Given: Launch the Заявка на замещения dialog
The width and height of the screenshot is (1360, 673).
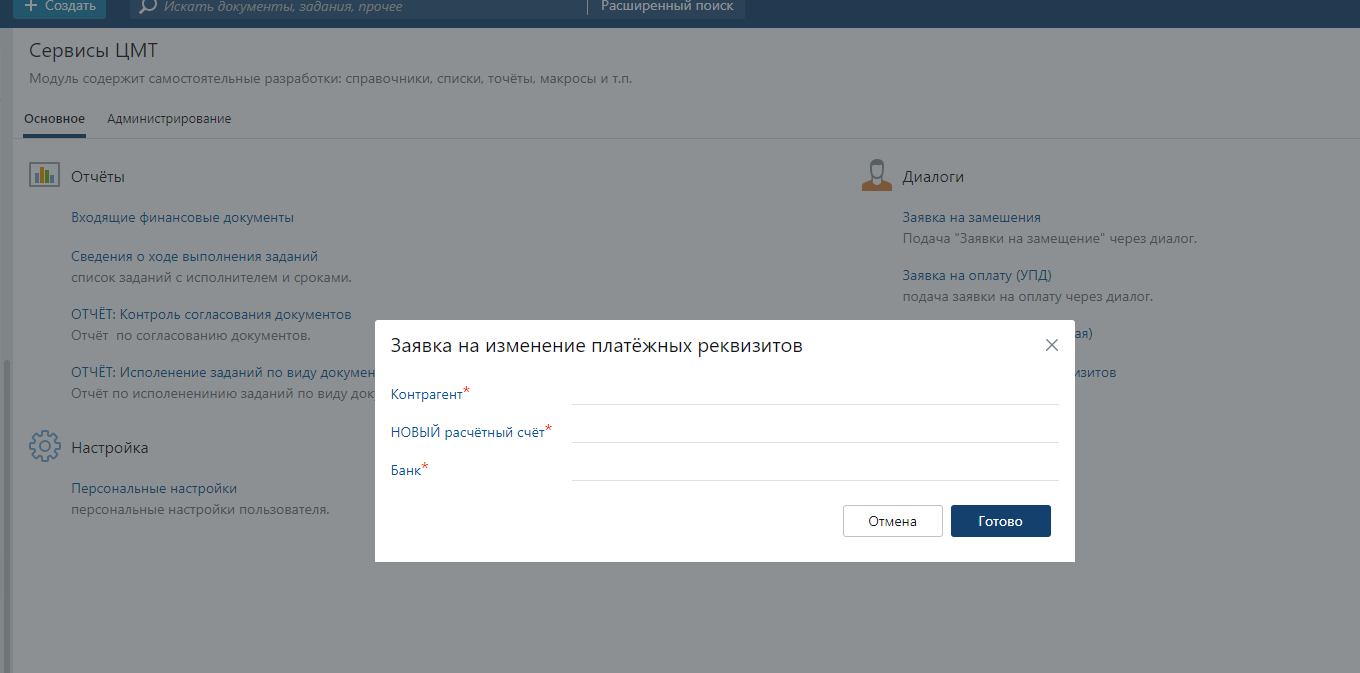Looking at the screenshot, I should pyautogui.click(x=971, y=217).
